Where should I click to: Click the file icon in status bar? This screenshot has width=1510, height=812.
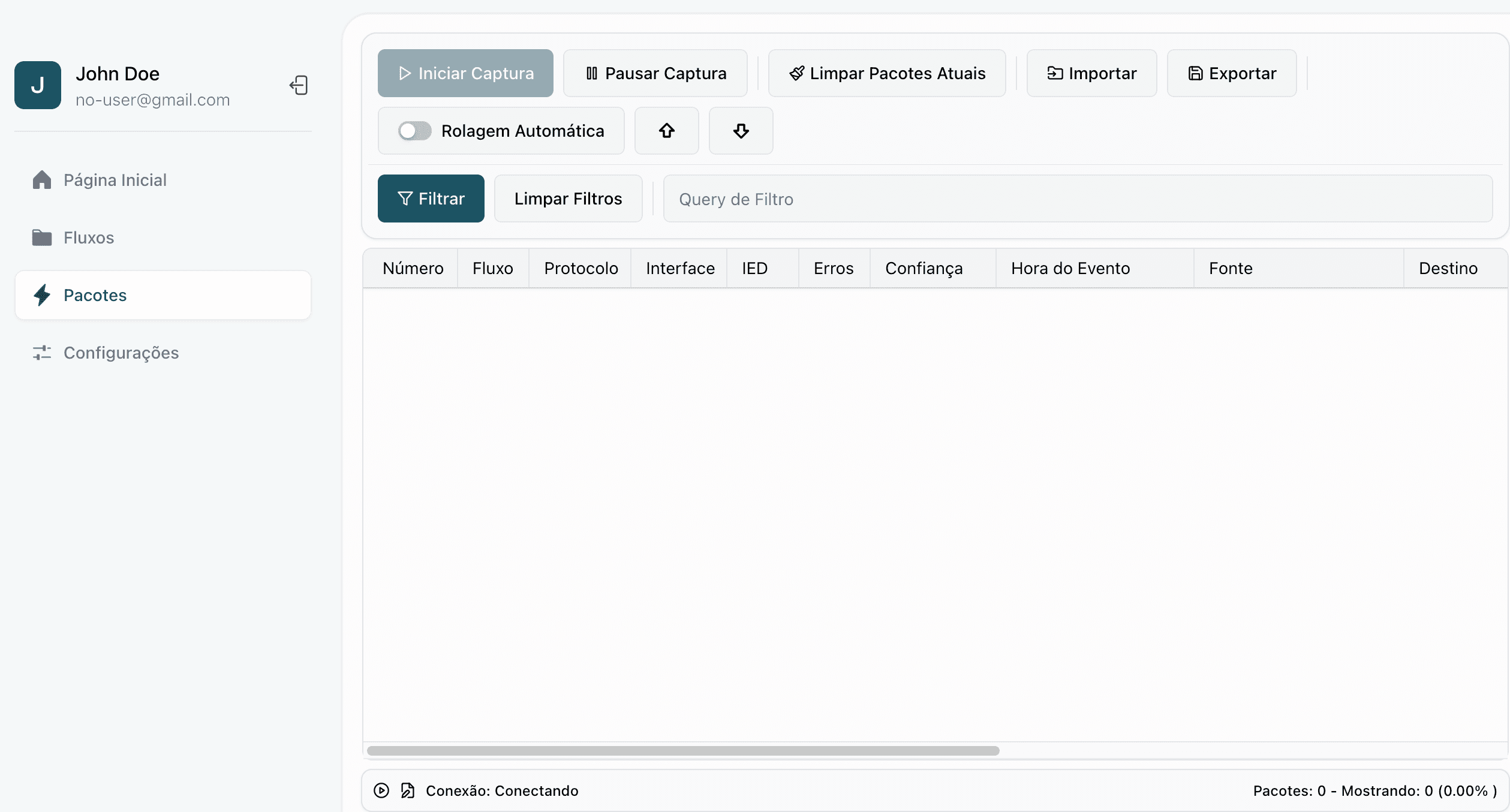(408, 790)
